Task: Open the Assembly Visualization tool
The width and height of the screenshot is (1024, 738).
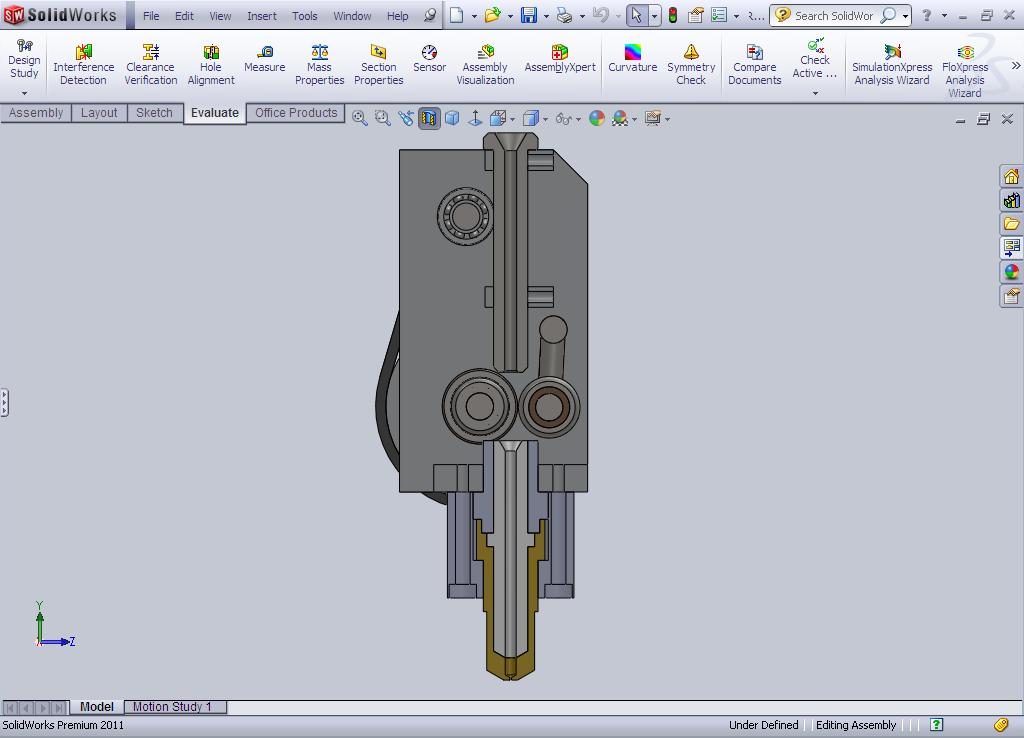Action: click(x=485, y=60)
